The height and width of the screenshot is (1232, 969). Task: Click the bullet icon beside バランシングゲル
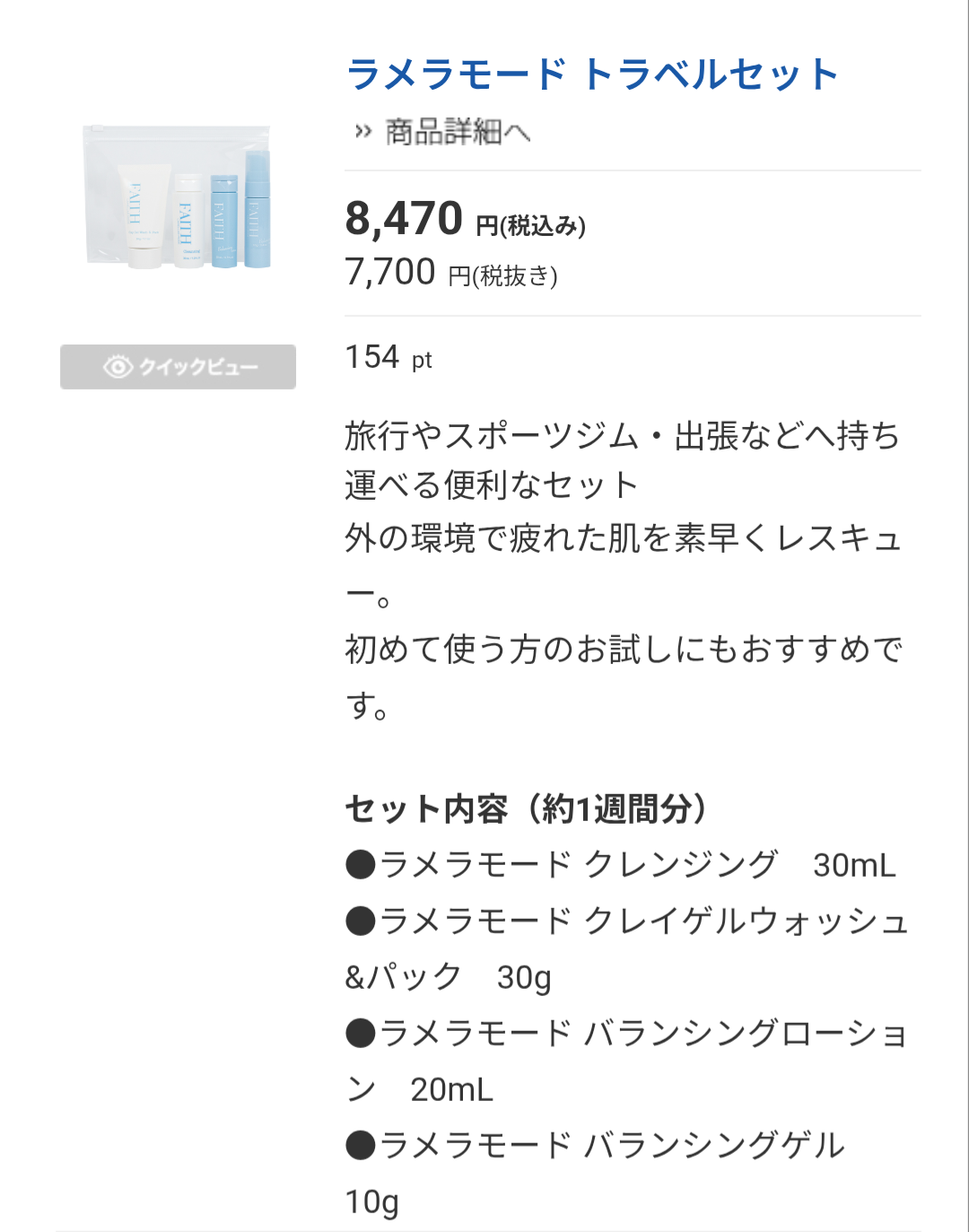click(361, 1146)
